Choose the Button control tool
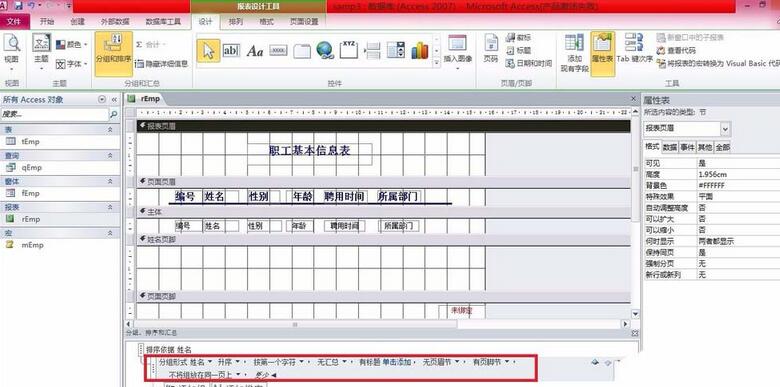The image size is (780, 387). click(279, 51)
